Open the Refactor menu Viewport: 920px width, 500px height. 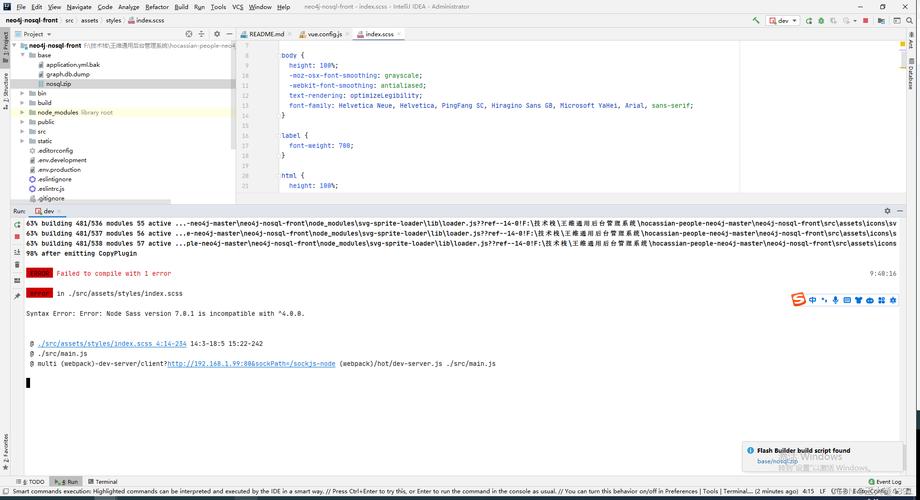pos(157,7)
